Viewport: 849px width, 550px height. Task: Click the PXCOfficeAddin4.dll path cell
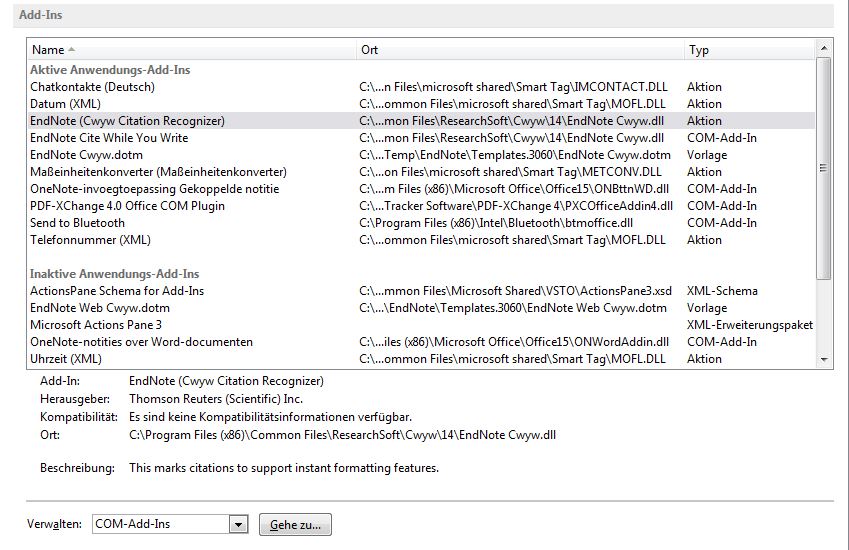(516, 206)
